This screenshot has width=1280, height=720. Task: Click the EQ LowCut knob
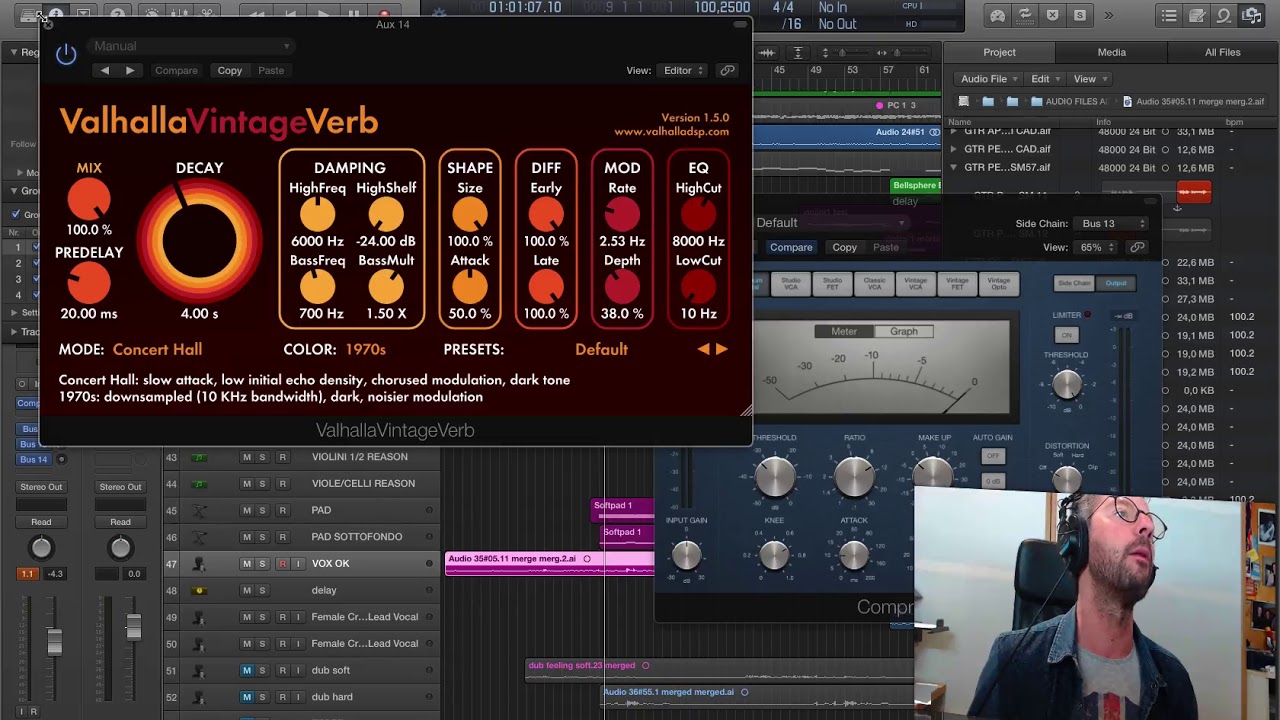(x=698, y=287)
